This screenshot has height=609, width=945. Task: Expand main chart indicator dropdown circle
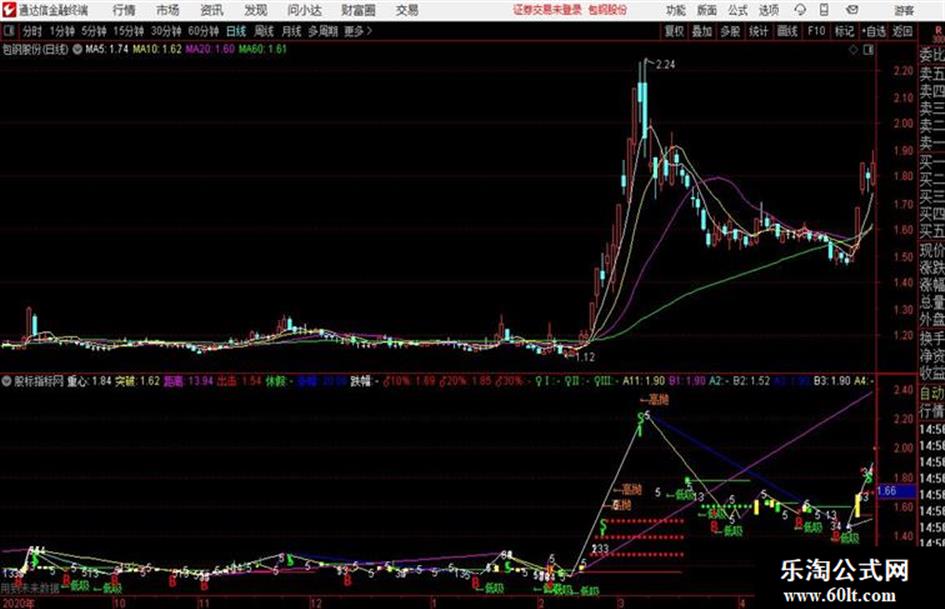point(77,49)
